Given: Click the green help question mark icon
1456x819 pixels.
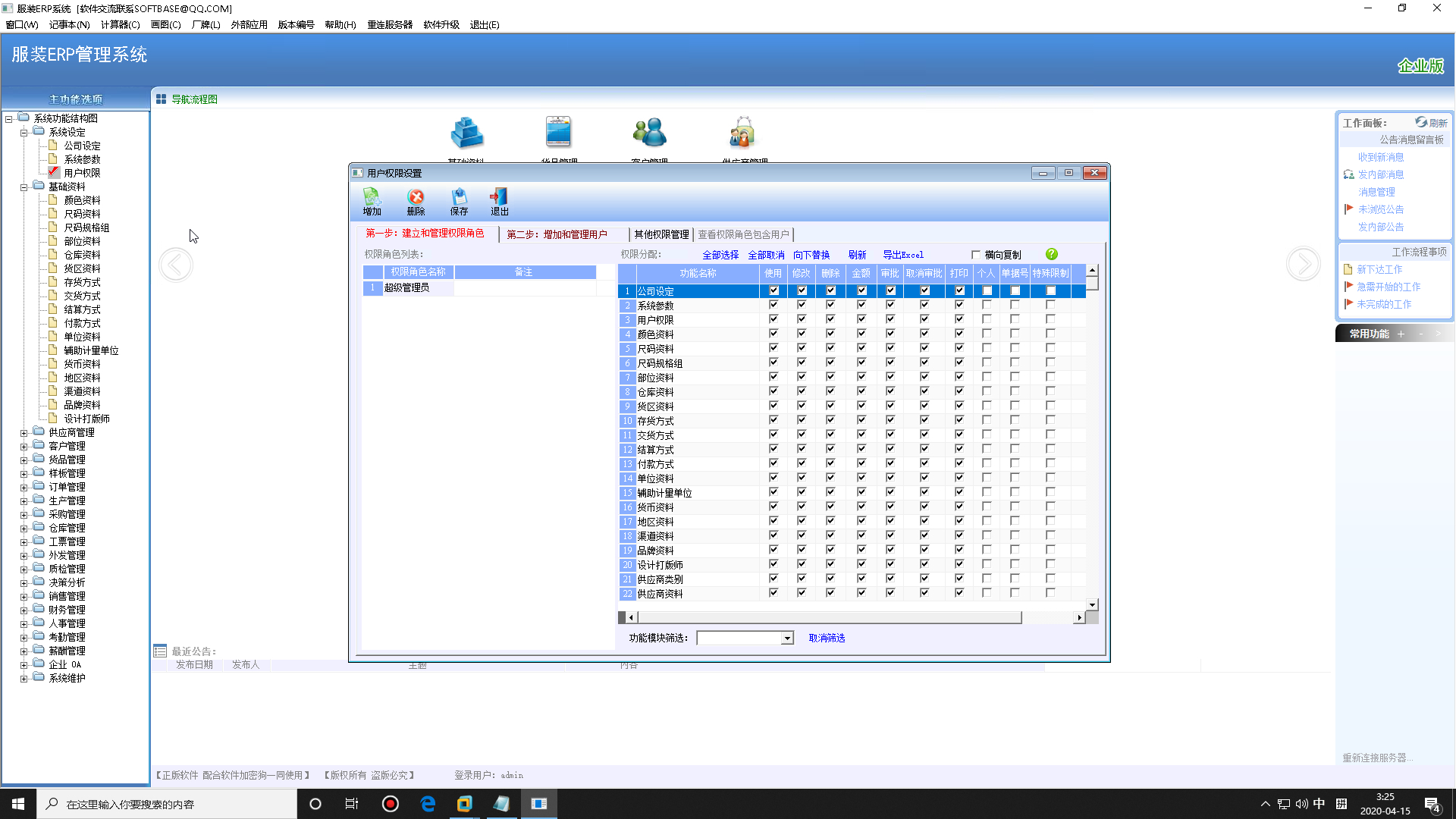Looking at the screenshot, I should 1051,254.
